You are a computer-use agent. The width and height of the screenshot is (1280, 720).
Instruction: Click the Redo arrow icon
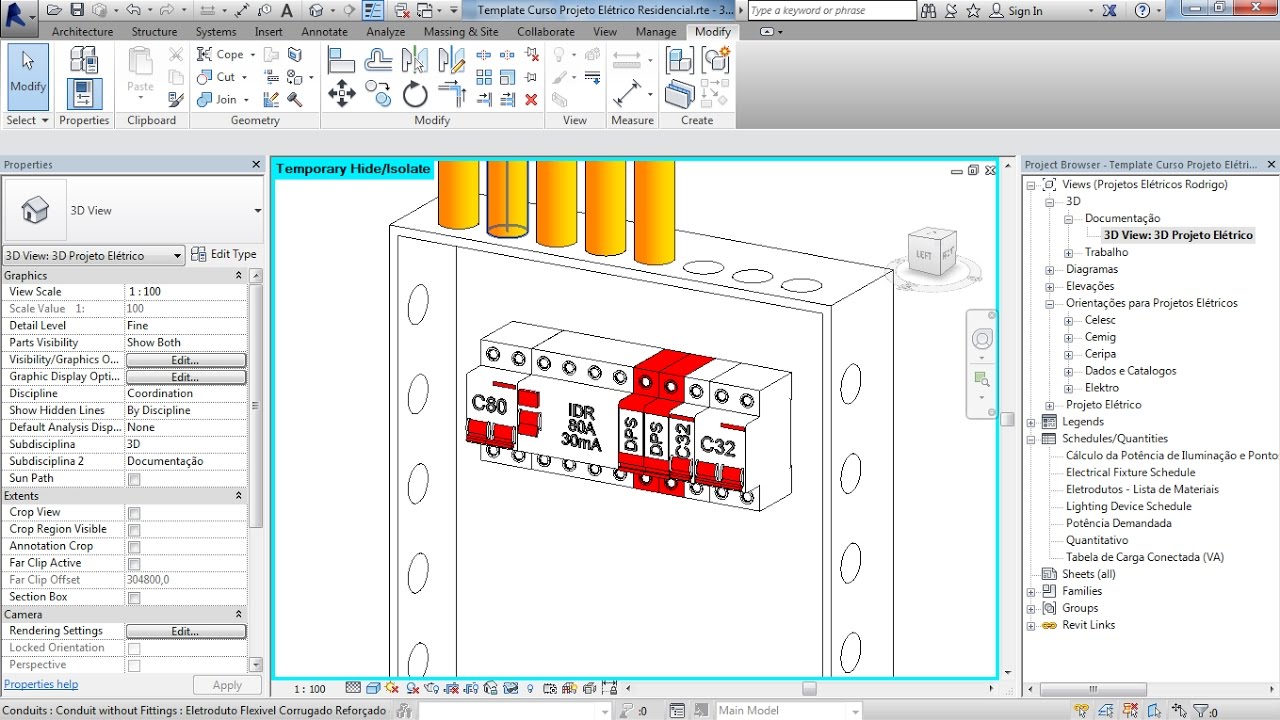click(165, 11)
